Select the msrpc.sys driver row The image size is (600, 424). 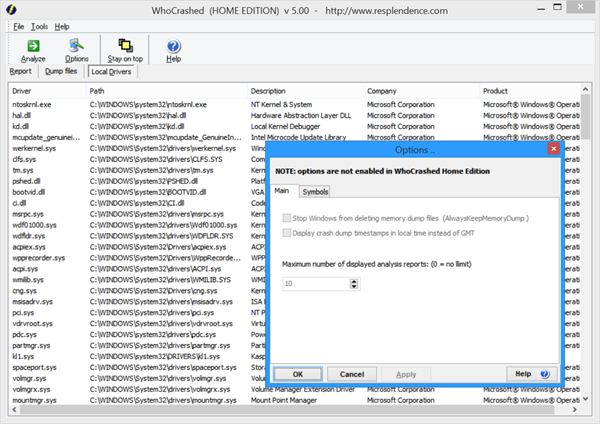[x=138, y=214]
